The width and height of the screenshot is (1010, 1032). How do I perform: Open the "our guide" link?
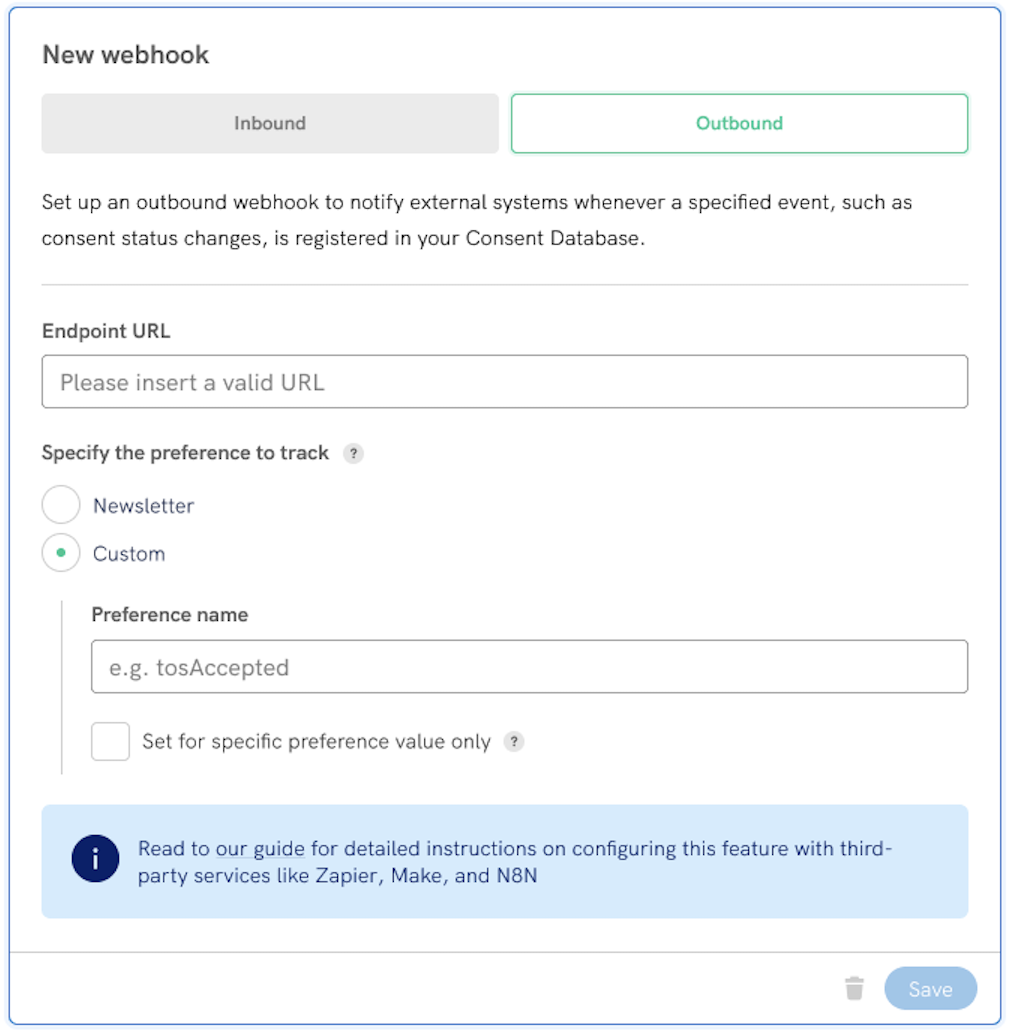point(262,848)
